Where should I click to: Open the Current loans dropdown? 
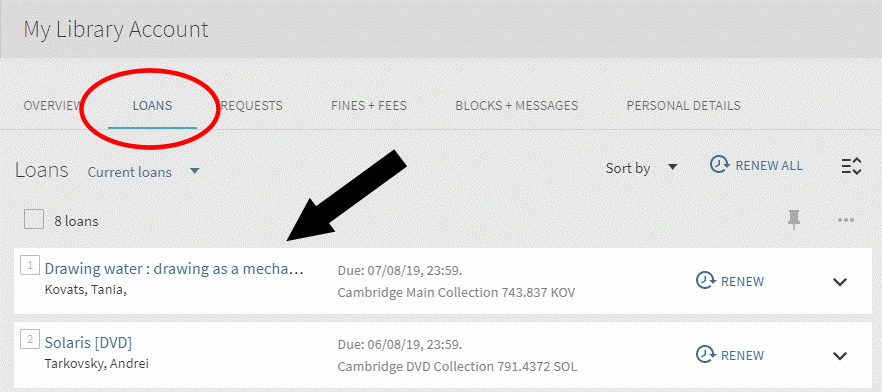click(143, 172)
